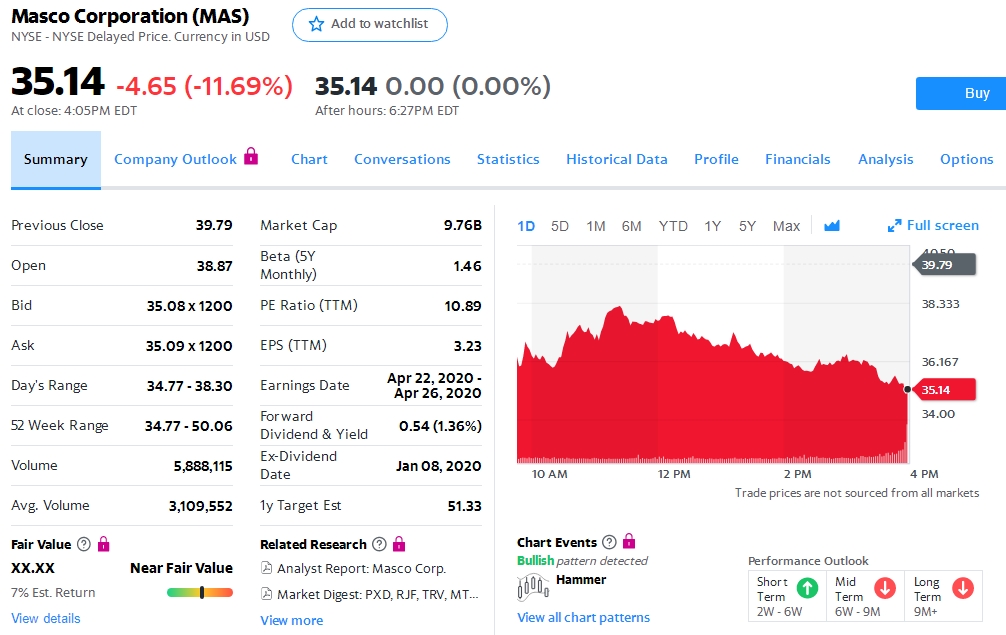The image size is (1006, 635).
Task: Click the Related Research premium lock icon
Action: click(399, 544)
